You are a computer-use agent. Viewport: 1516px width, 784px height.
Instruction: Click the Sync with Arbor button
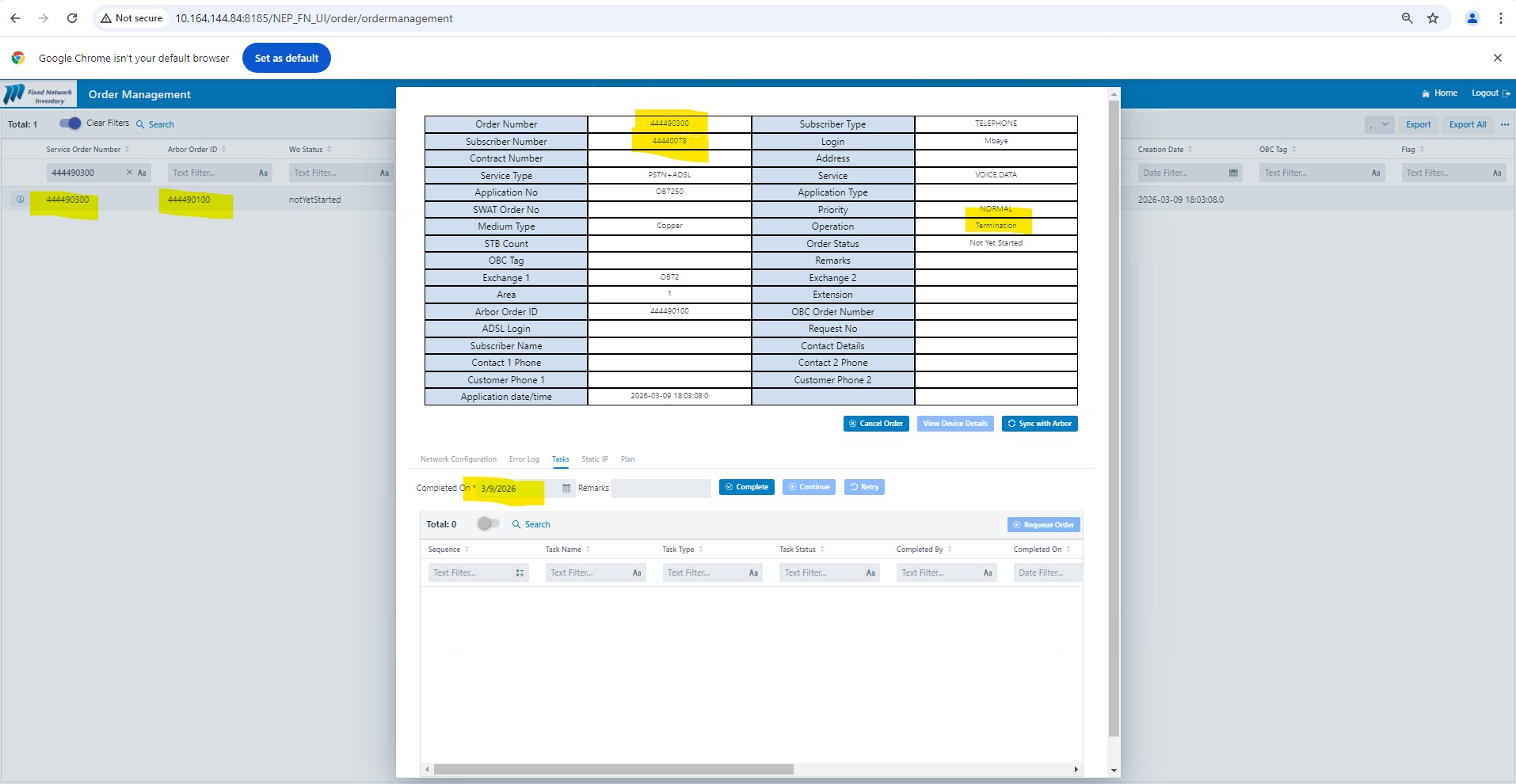pos(1039,424)
